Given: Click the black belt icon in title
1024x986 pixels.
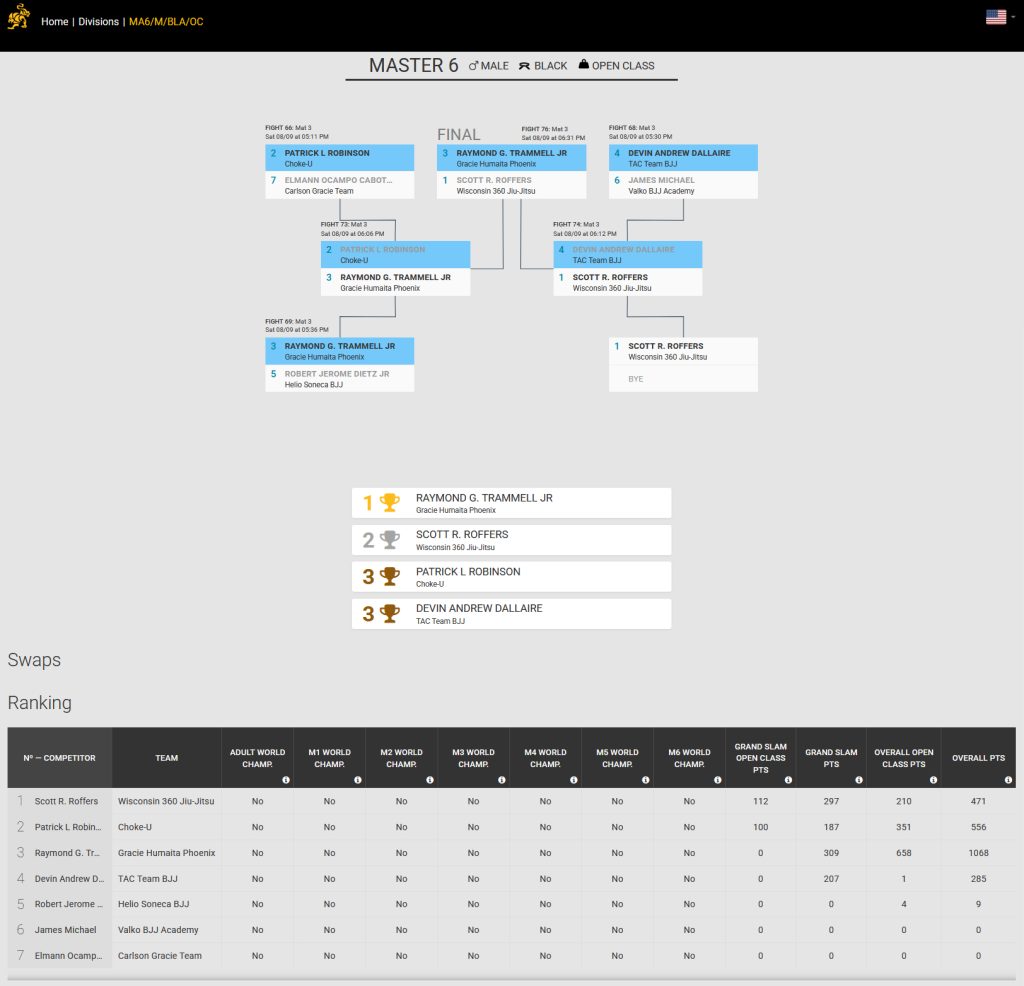Looking at the screenshot, I should (x=524, y=66).
